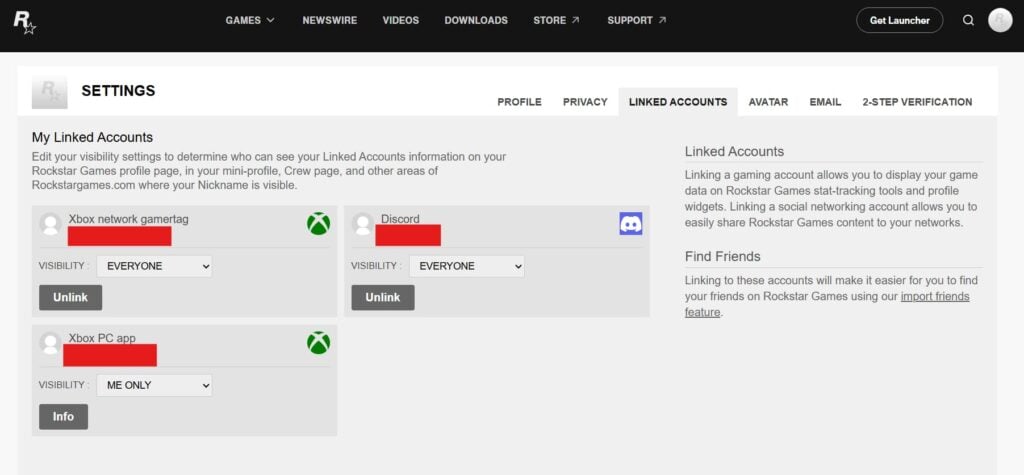Open the search magnifier icon
This screenshot has width=1024, height=475.
968,20
